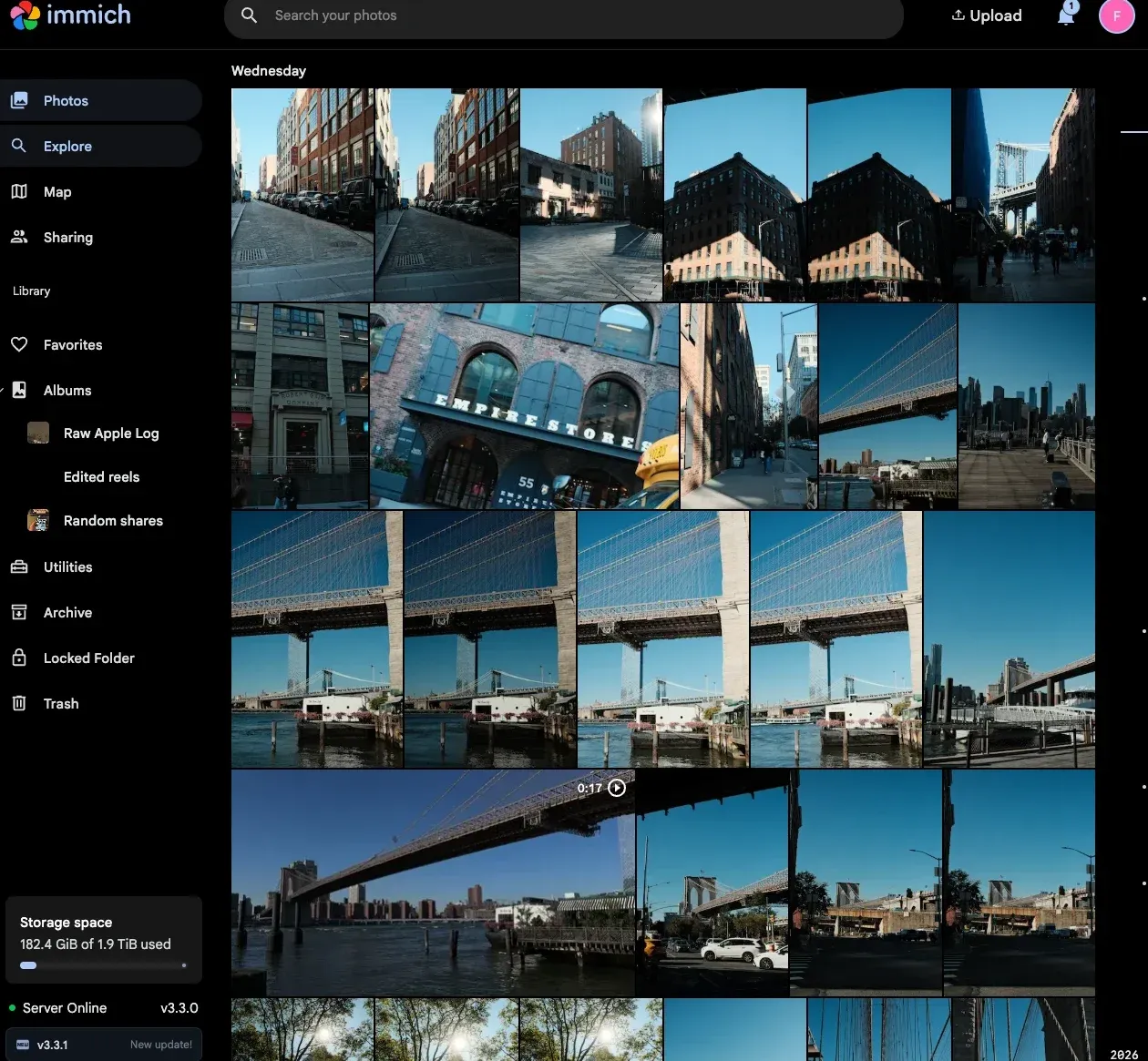Open the Immich logo home link
This screenshot has width=1148, height=1061.
click(70, 15)
